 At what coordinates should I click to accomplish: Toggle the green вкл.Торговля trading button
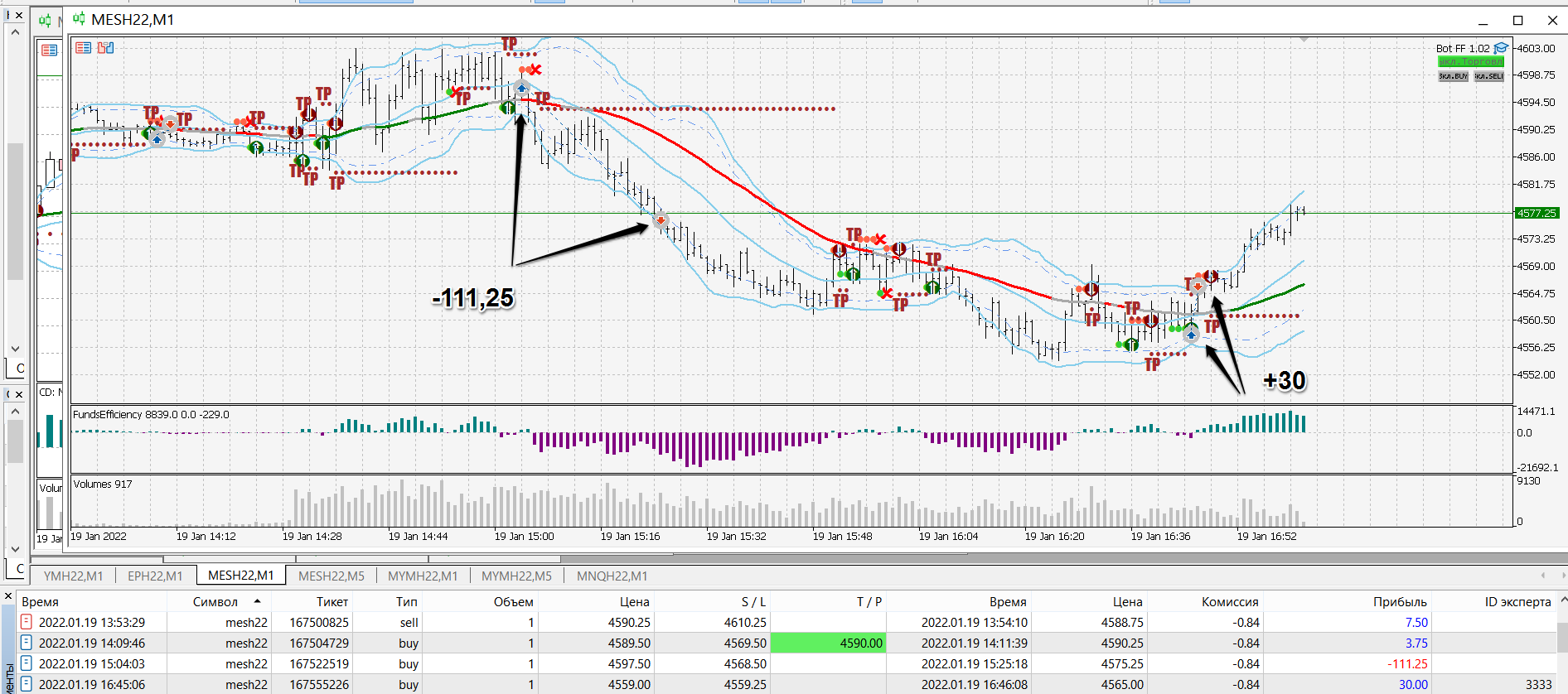1471,62
